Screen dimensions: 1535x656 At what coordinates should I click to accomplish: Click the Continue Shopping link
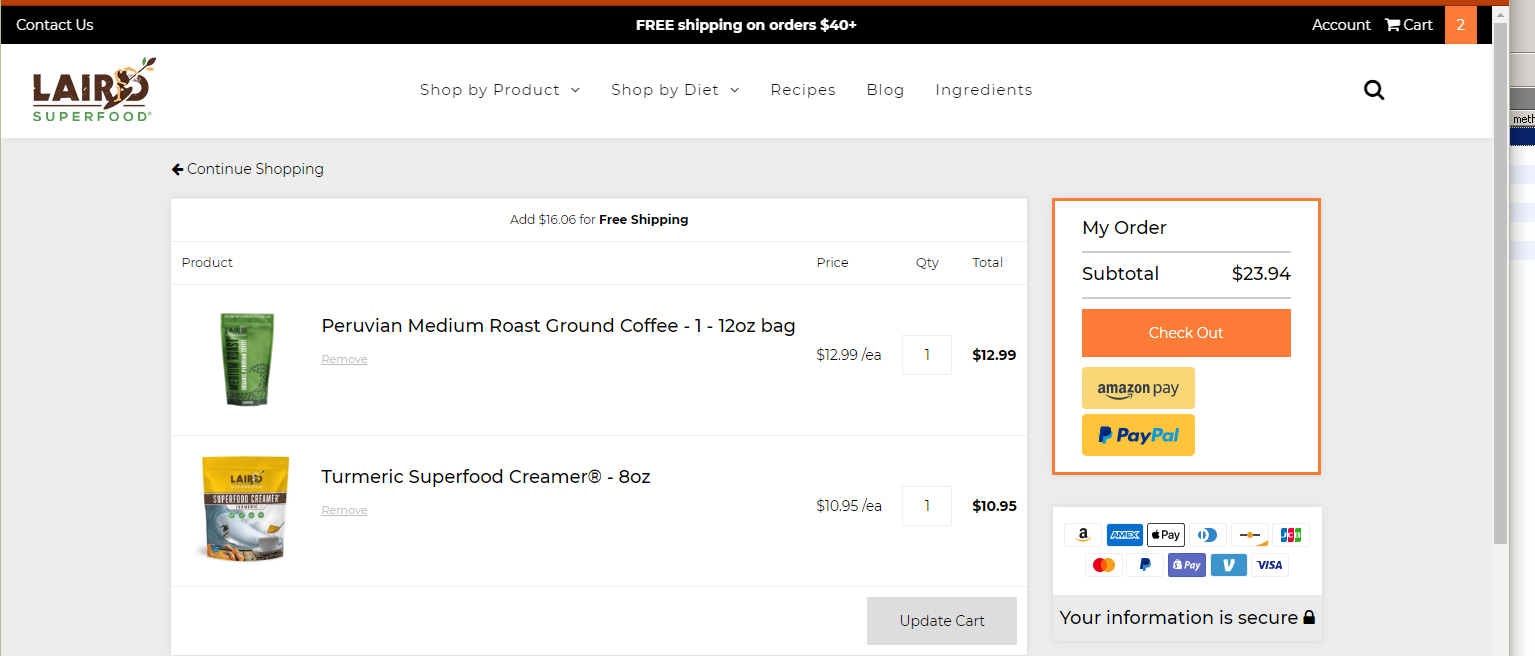248,169
